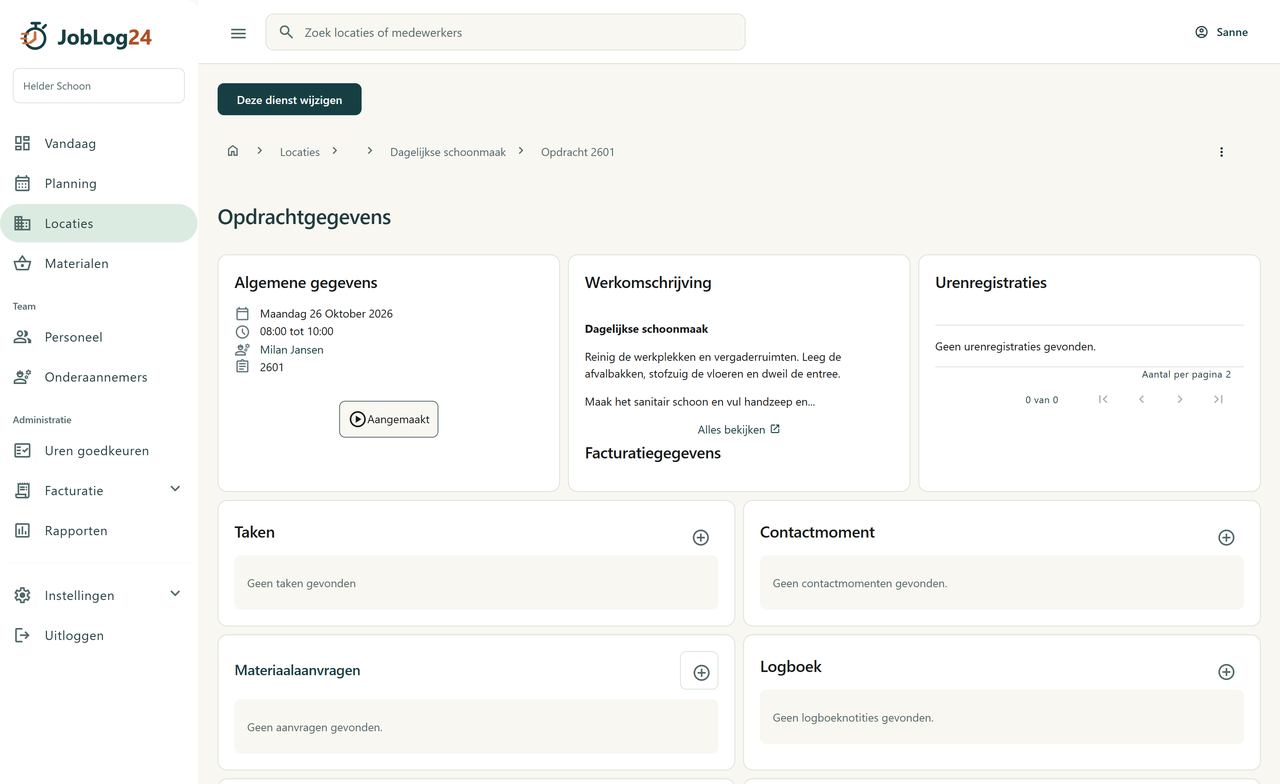Go to first page of Urenregistraties
Viewport: 1280px width, 784px height.
pyautogui.click(x=1103, y=400)
